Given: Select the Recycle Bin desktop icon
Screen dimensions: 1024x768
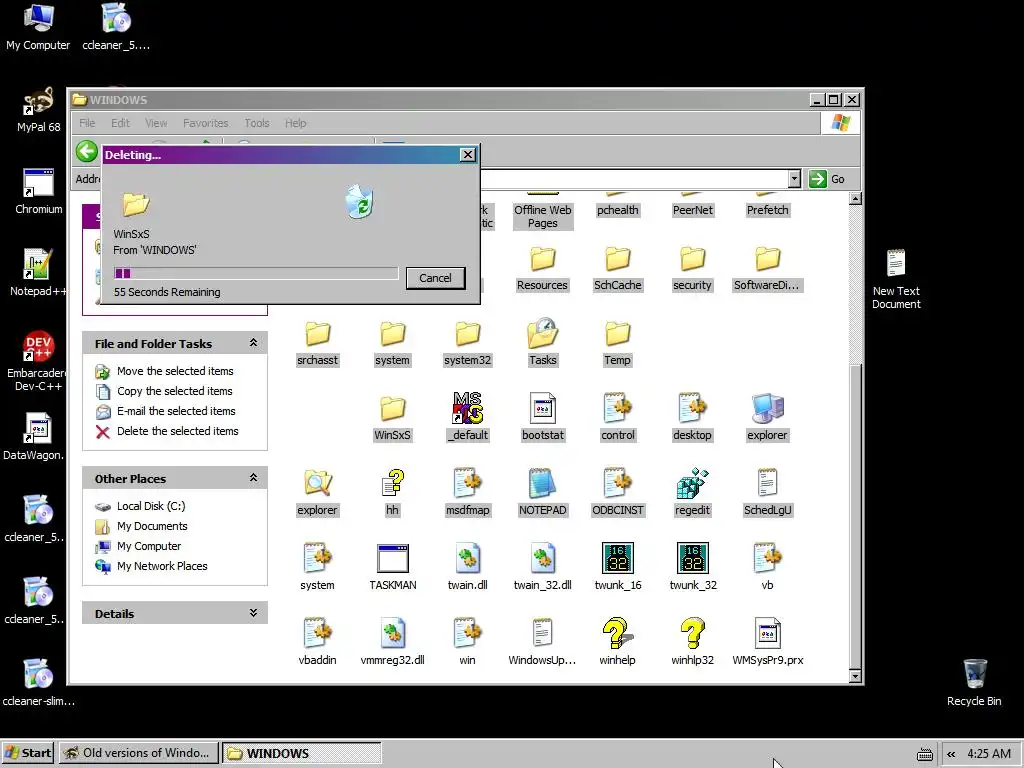Looking at the screenshot, I should click(x=974, y=682).
